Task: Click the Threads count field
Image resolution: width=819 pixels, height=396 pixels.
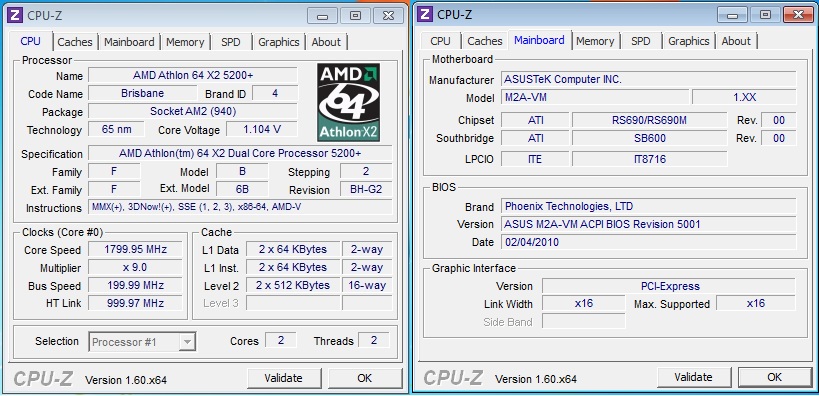Action: coord(373,341)
